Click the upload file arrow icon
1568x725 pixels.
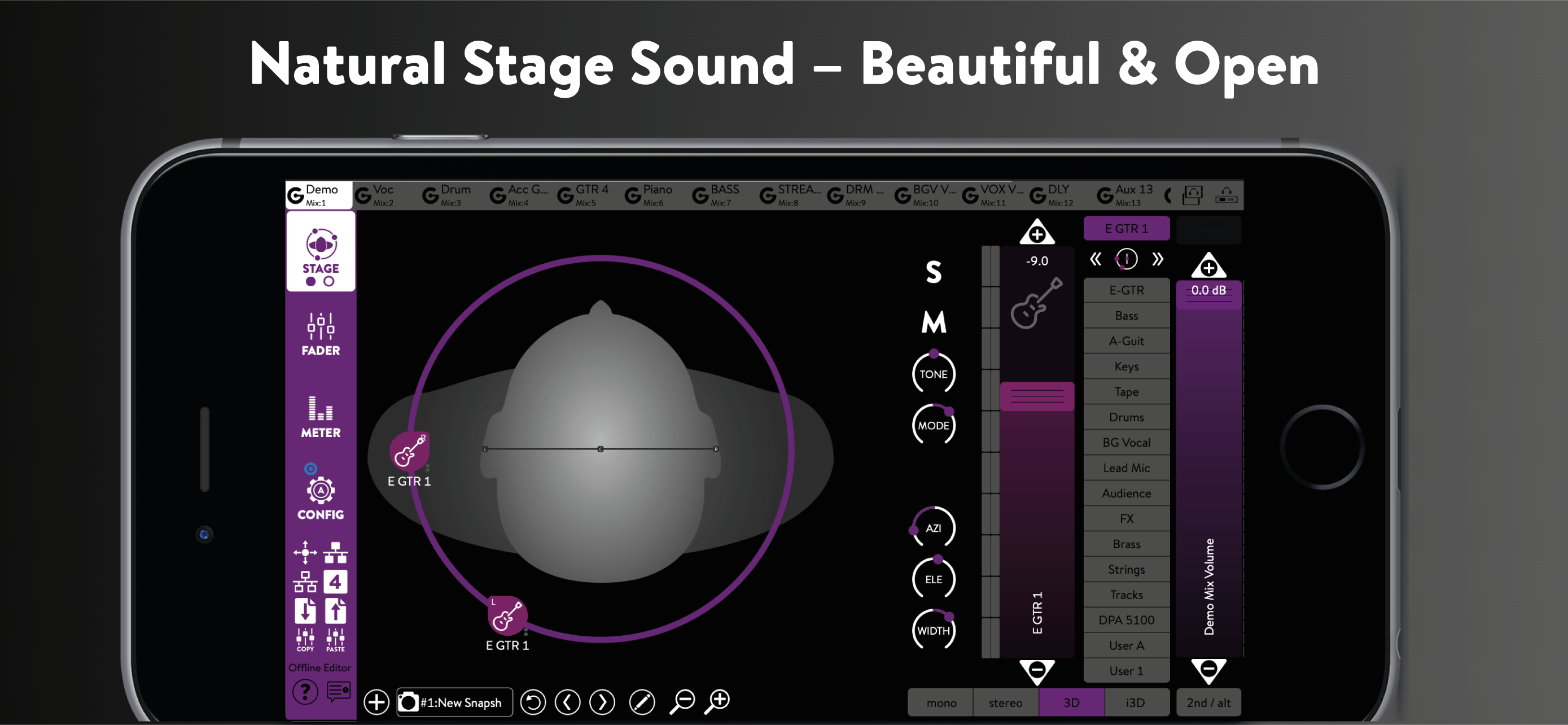pyautogui.click(x=335, y=610)
